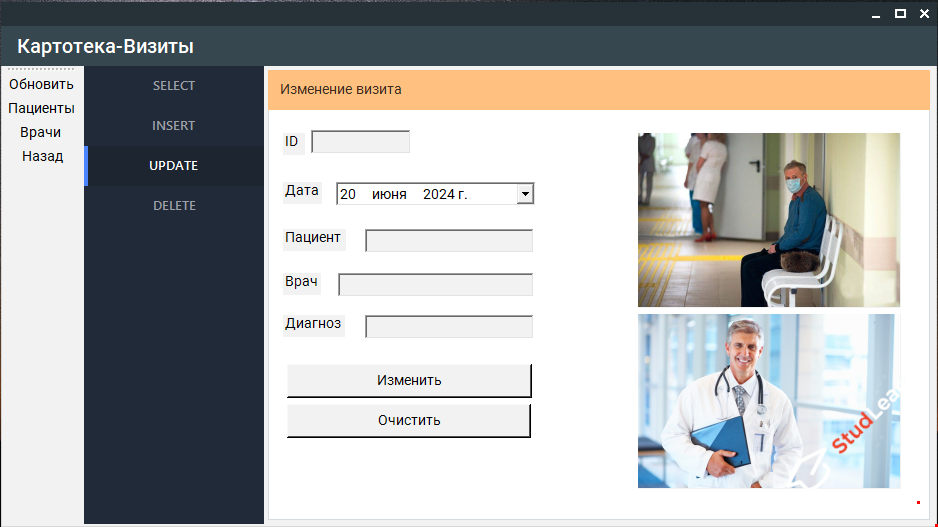This screenshot has width=938, height=527.
Task: Focus the Врач input field
Action: click(x=436, y=285)
